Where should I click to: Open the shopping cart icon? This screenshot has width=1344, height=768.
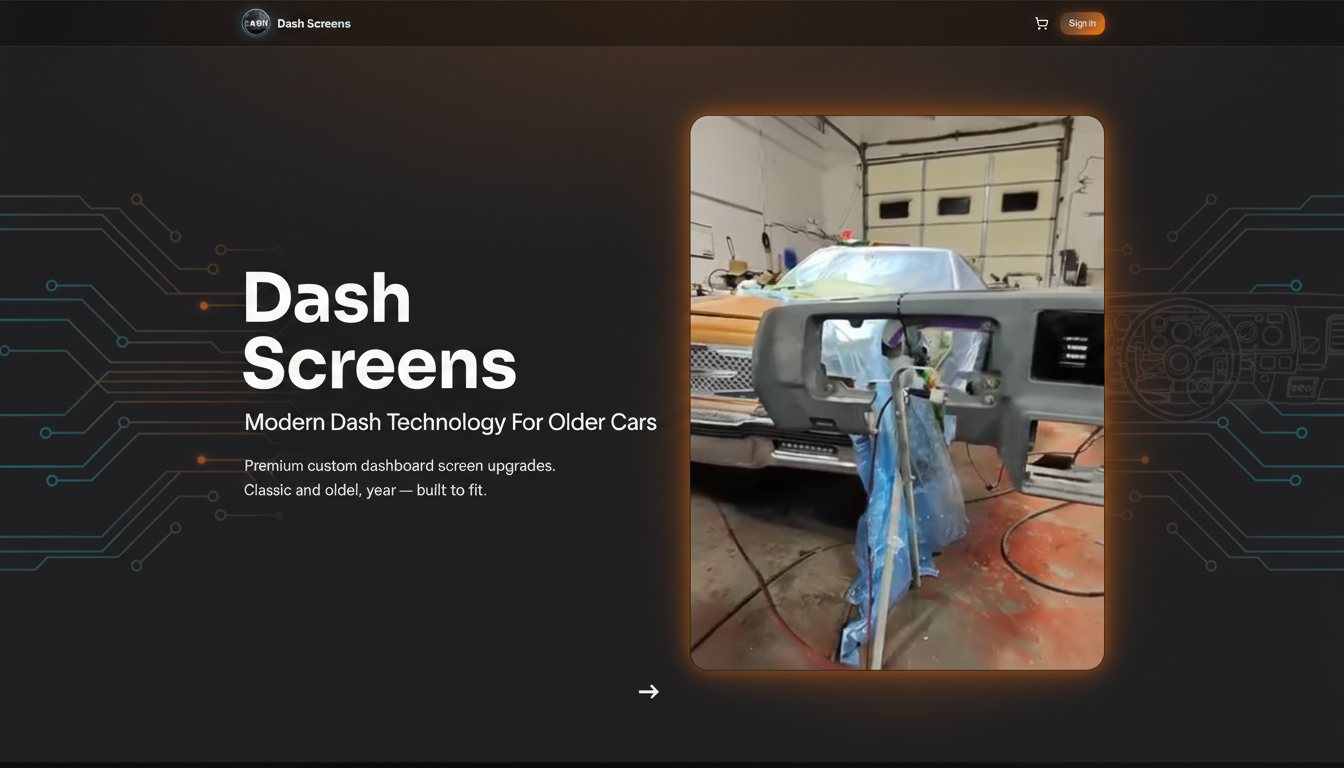(x=1041, y=24)
